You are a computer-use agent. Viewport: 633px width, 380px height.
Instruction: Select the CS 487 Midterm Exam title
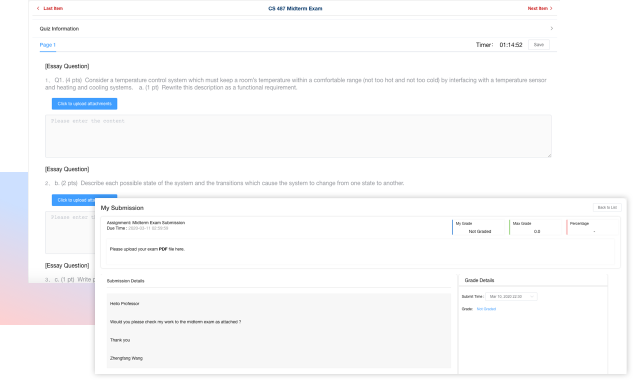(x=295, y=8)
